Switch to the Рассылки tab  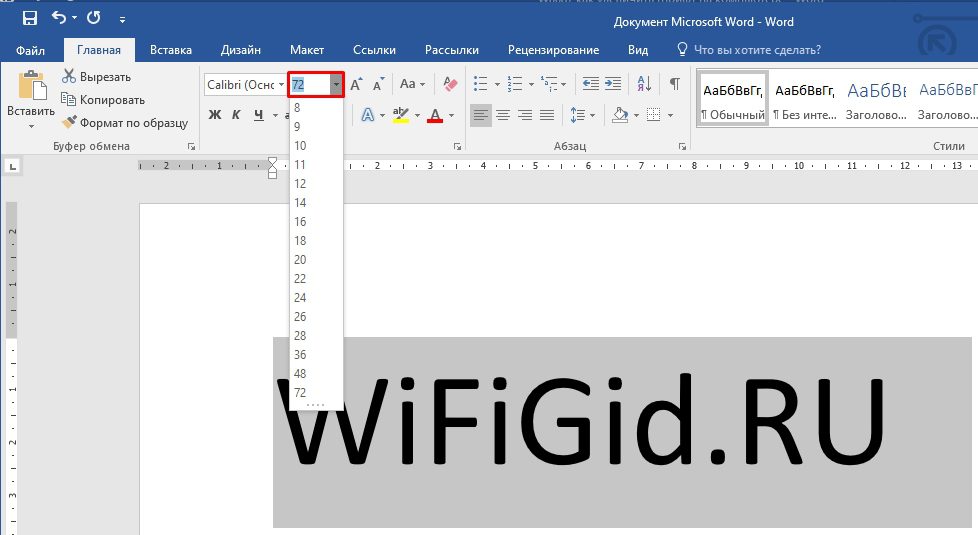tap(452, 50)
